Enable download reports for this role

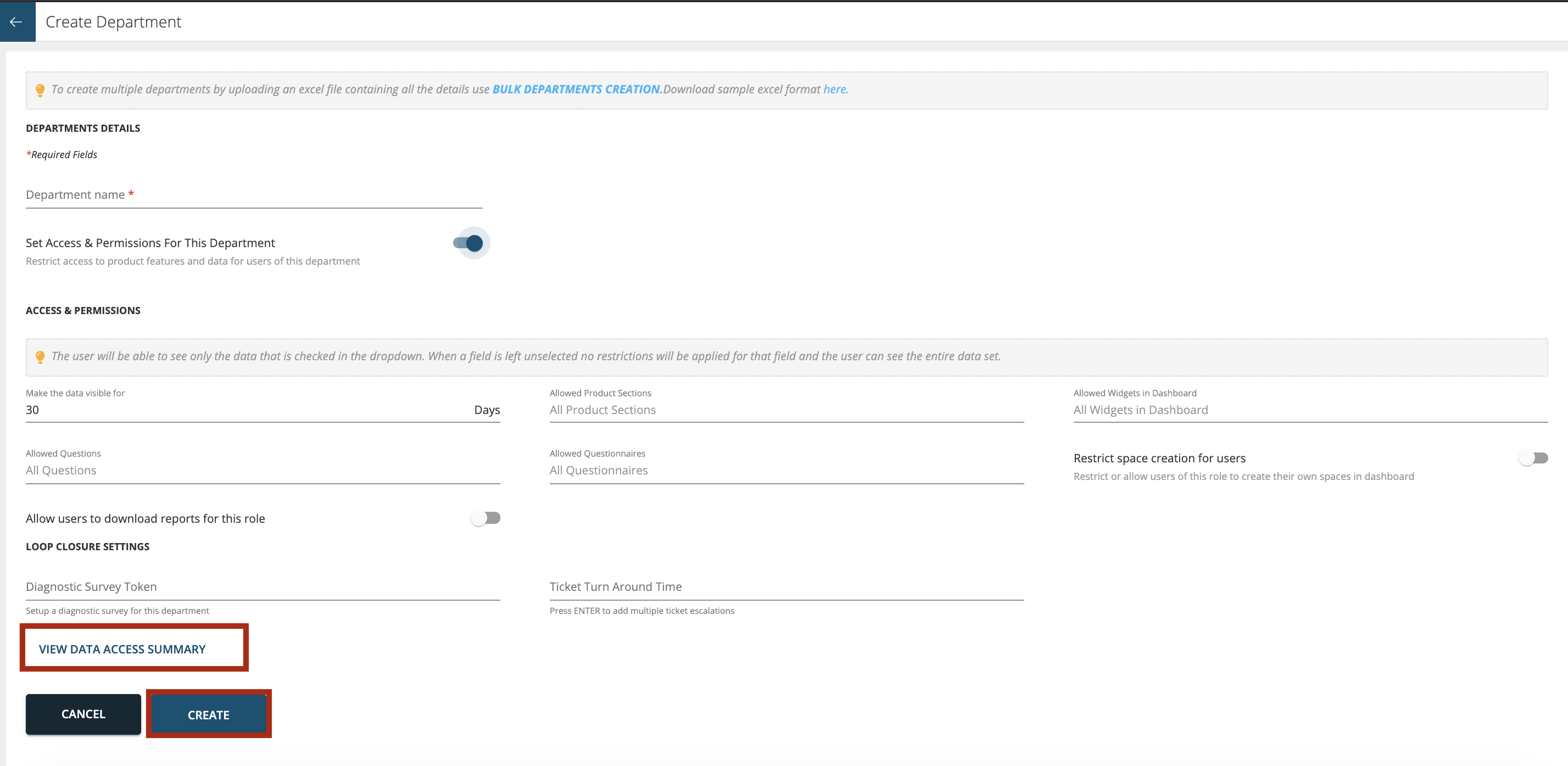click(x=486, y=518)
